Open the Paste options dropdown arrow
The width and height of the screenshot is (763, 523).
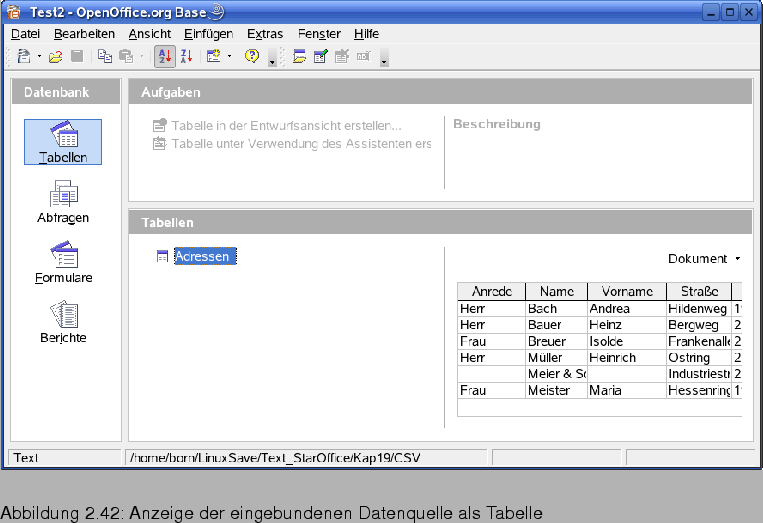coord(142,56)
